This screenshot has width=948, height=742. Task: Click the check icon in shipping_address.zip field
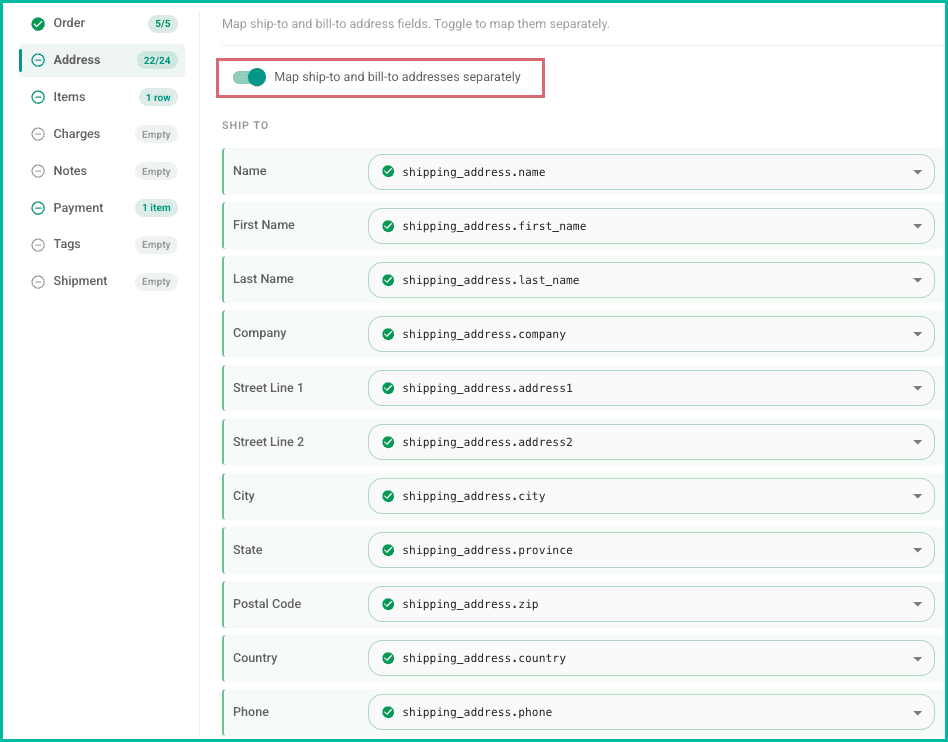[388, 604]
